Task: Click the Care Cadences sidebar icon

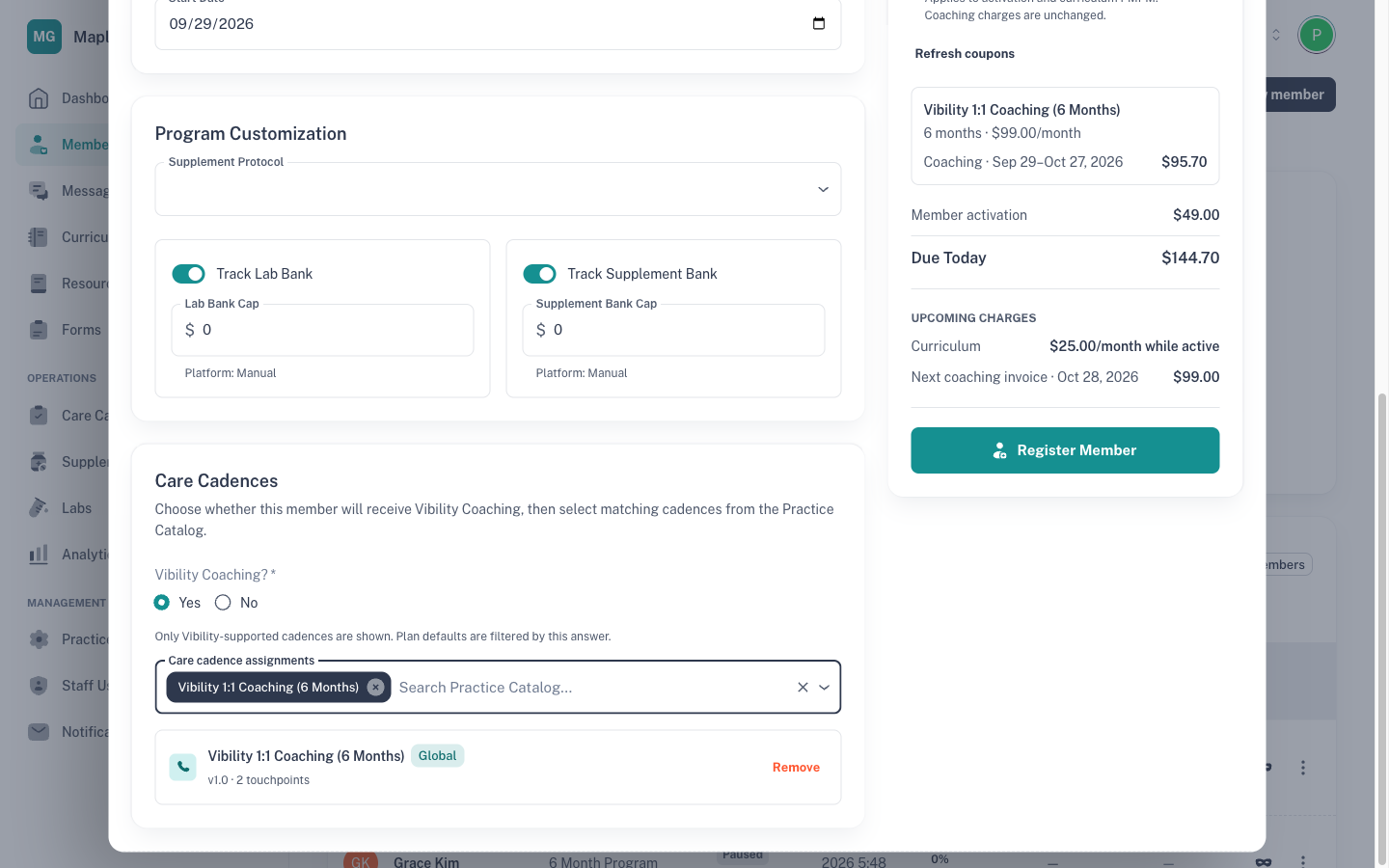Action: coord(39,416)
